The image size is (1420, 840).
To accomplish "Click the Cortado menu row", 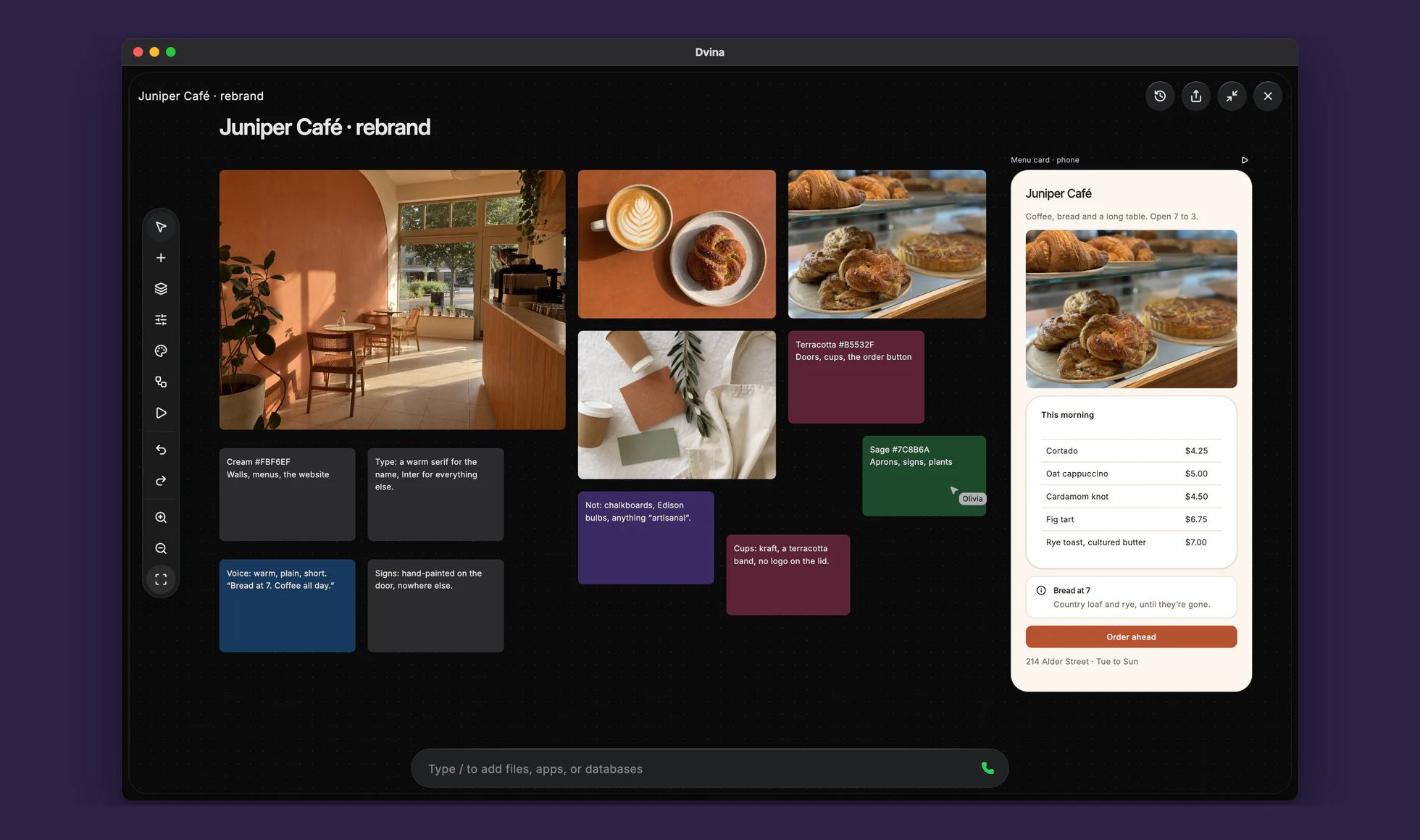I will [x=1131, y=450].
